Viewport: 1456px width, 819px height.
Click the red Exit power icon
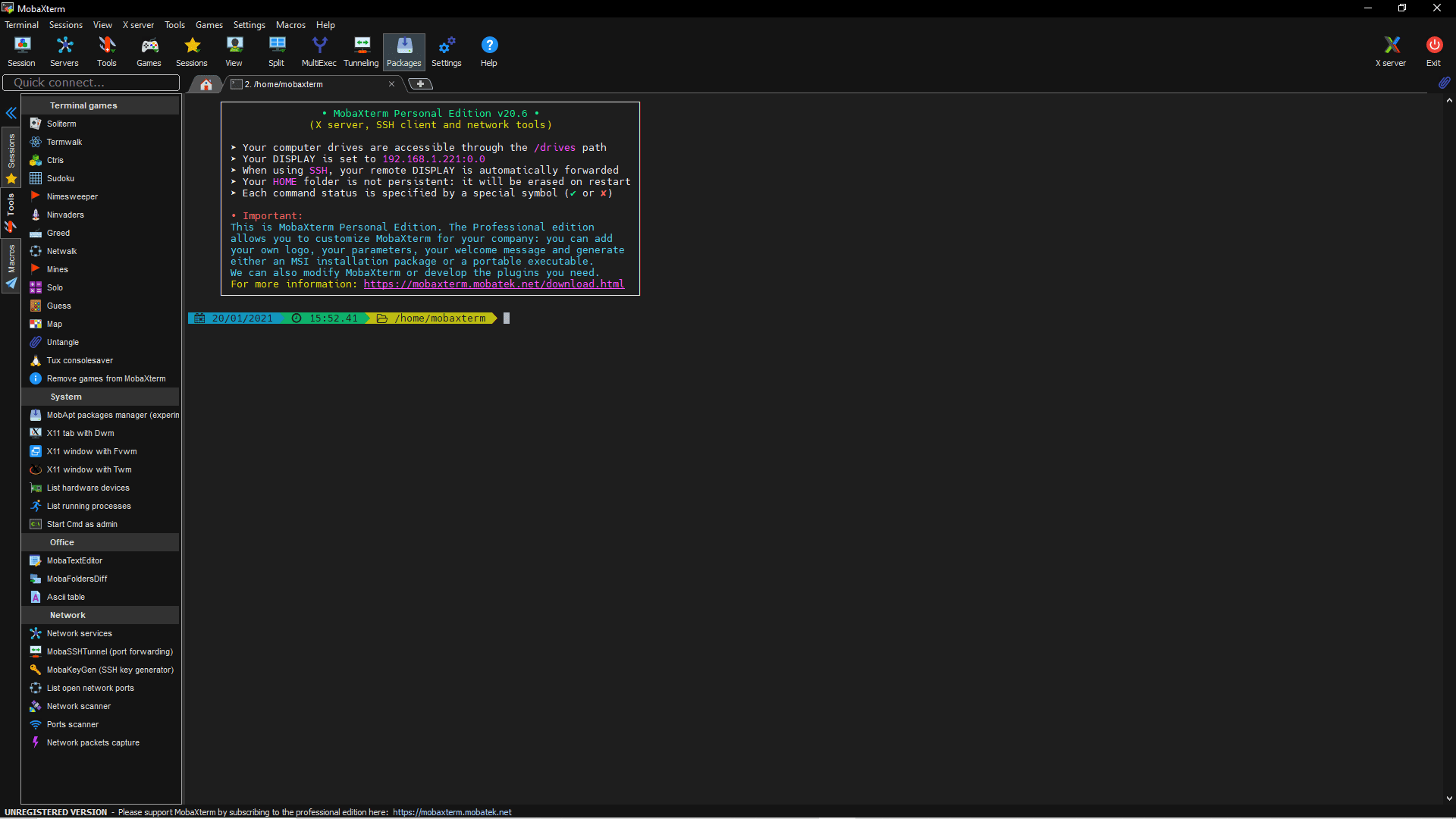coord(1433,52)
